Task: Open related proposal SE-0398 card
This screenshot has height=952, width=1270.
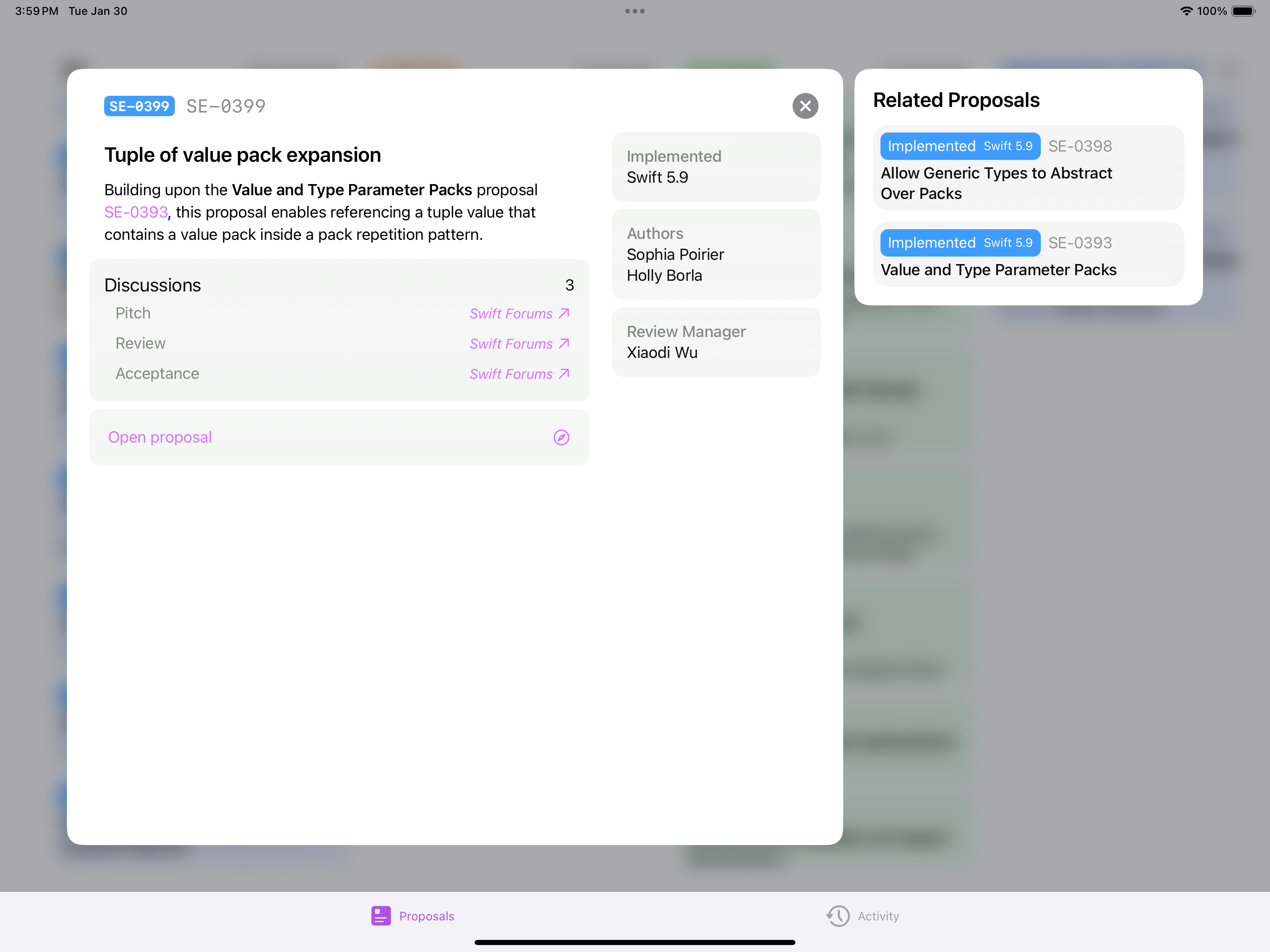Action: coord(1028,168)
